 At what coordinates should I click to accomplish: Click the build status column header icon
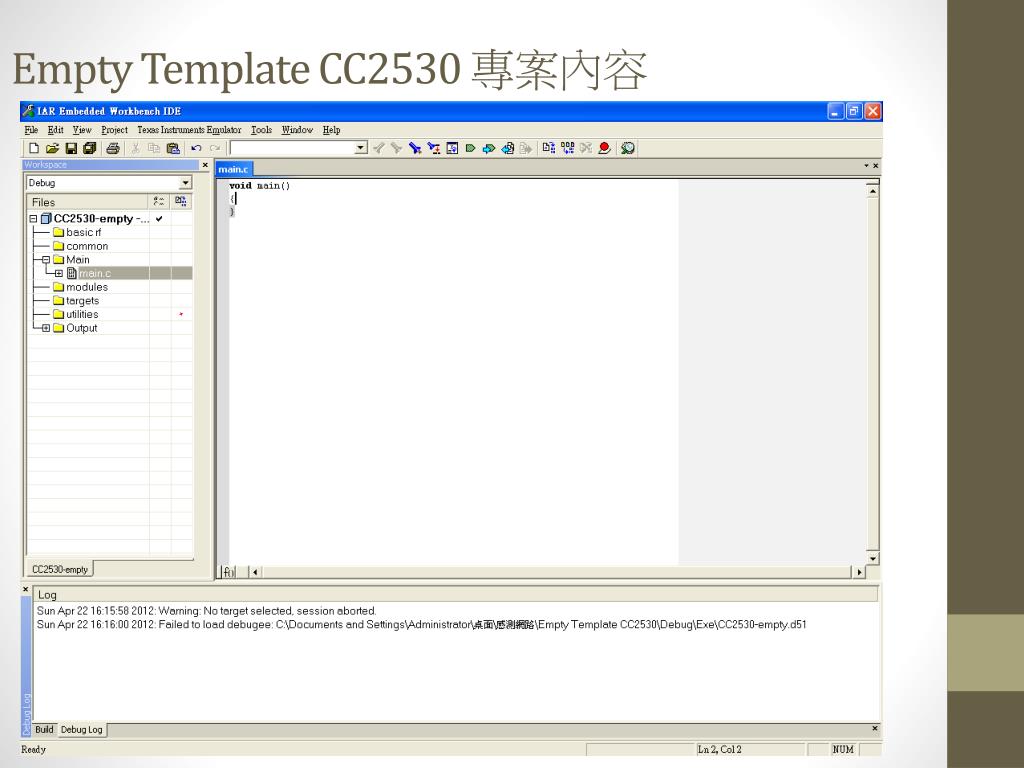click(x=159, y=201)
